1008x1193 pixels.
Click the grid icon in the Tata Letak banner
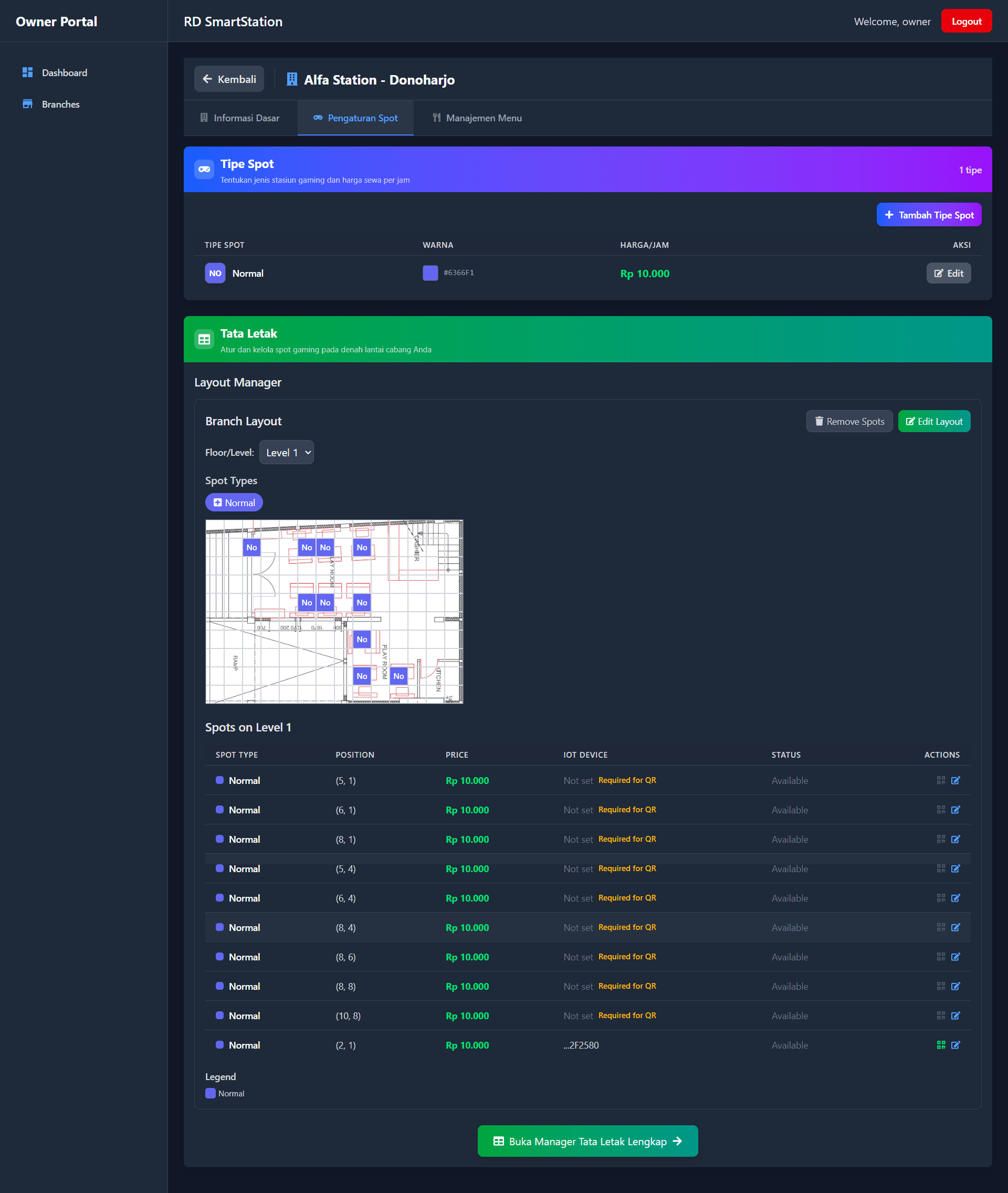click(204, 339)
